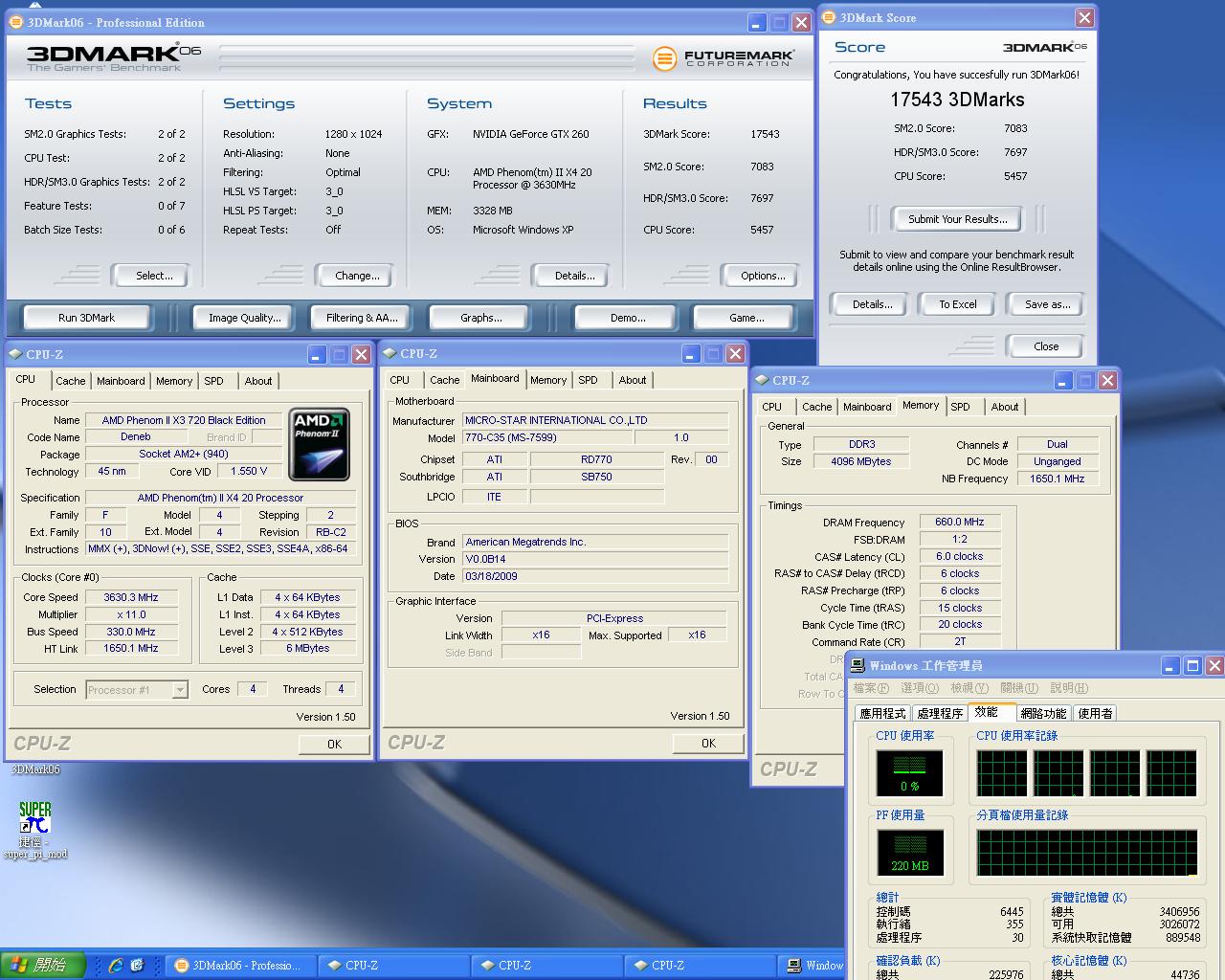Screen dimensions: 1225x980
Task: Click the Core Speed value 3630.3 MHz
Action: click(x=131, y=597)
